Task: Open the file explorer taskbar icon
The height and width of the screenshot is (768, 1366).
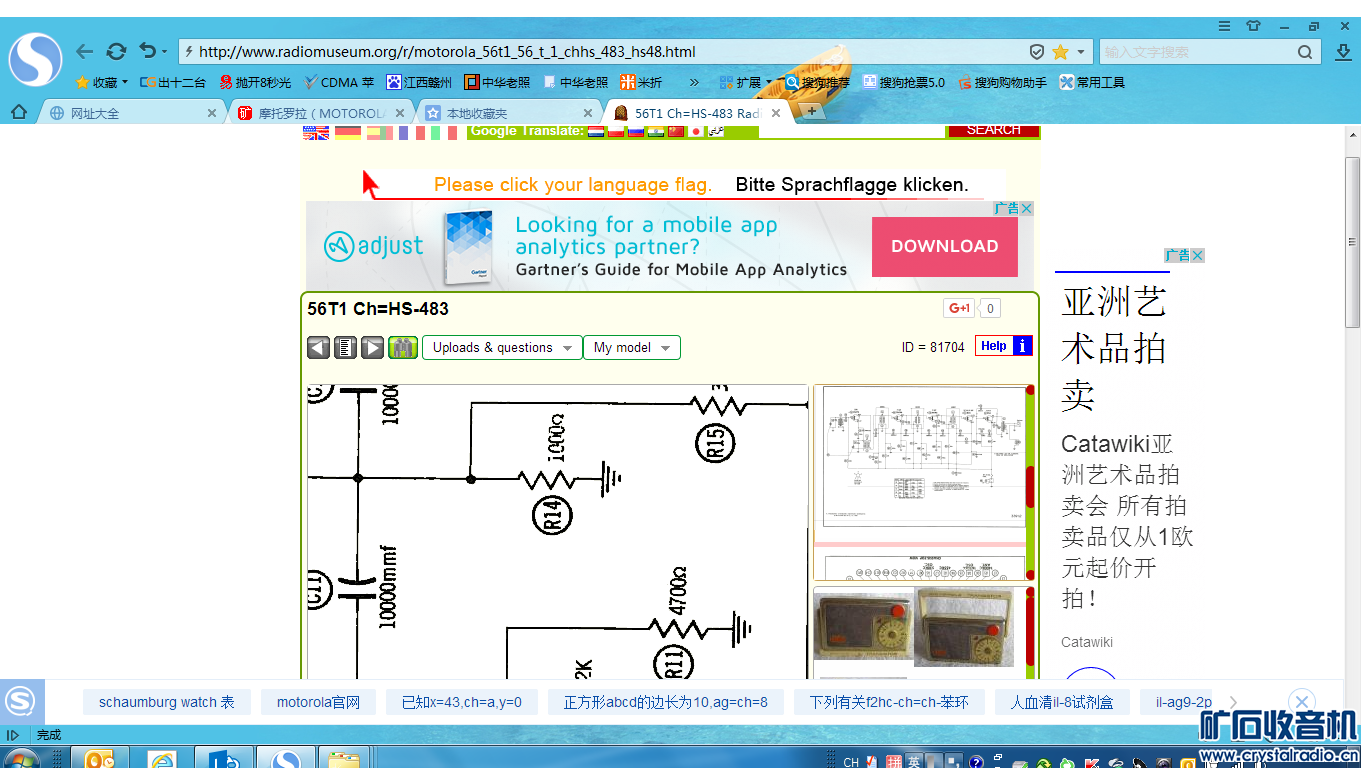Action: (x=344, y=759)
